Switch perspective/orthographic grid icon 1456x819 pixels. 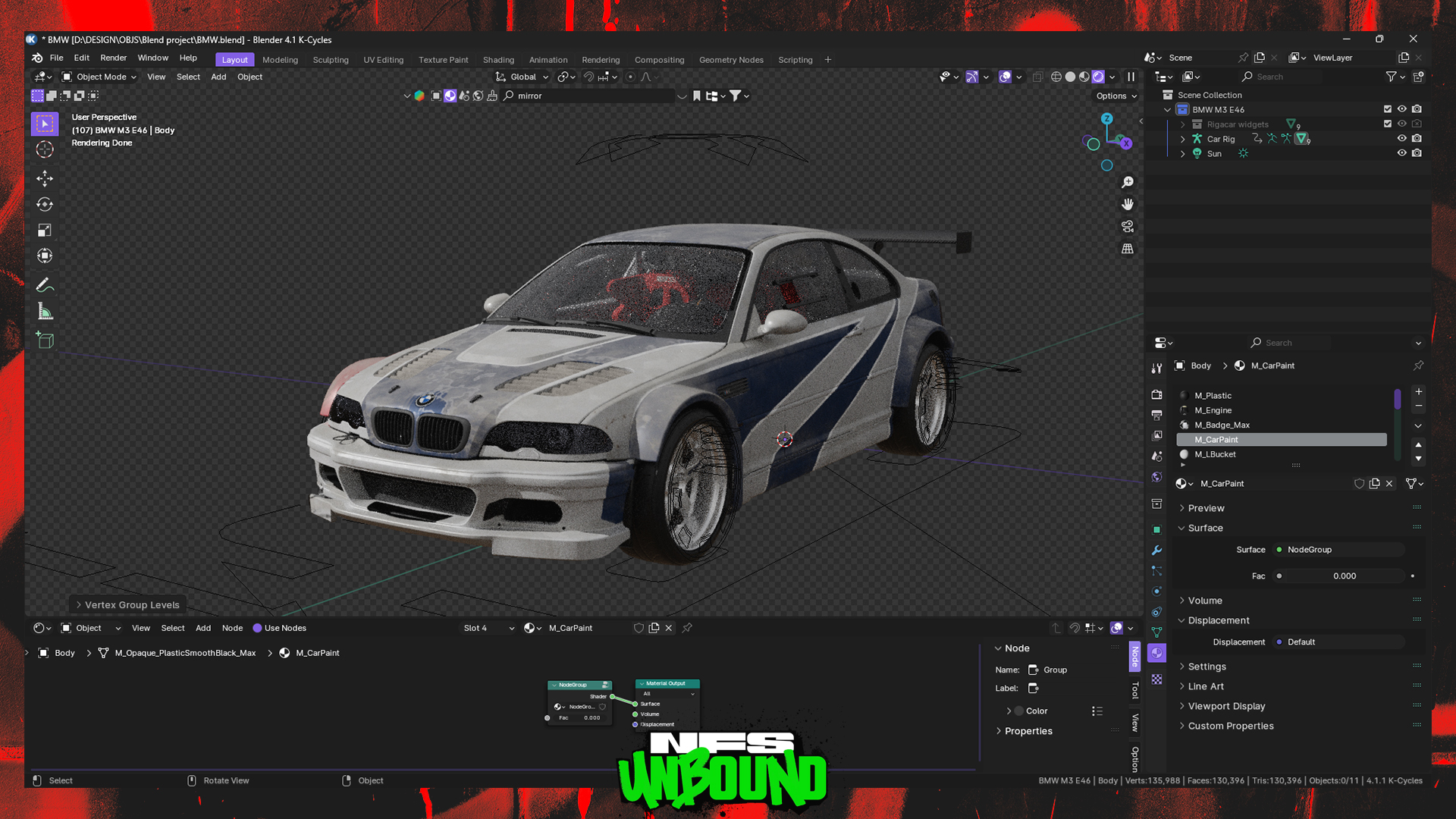coord(1128,248)
